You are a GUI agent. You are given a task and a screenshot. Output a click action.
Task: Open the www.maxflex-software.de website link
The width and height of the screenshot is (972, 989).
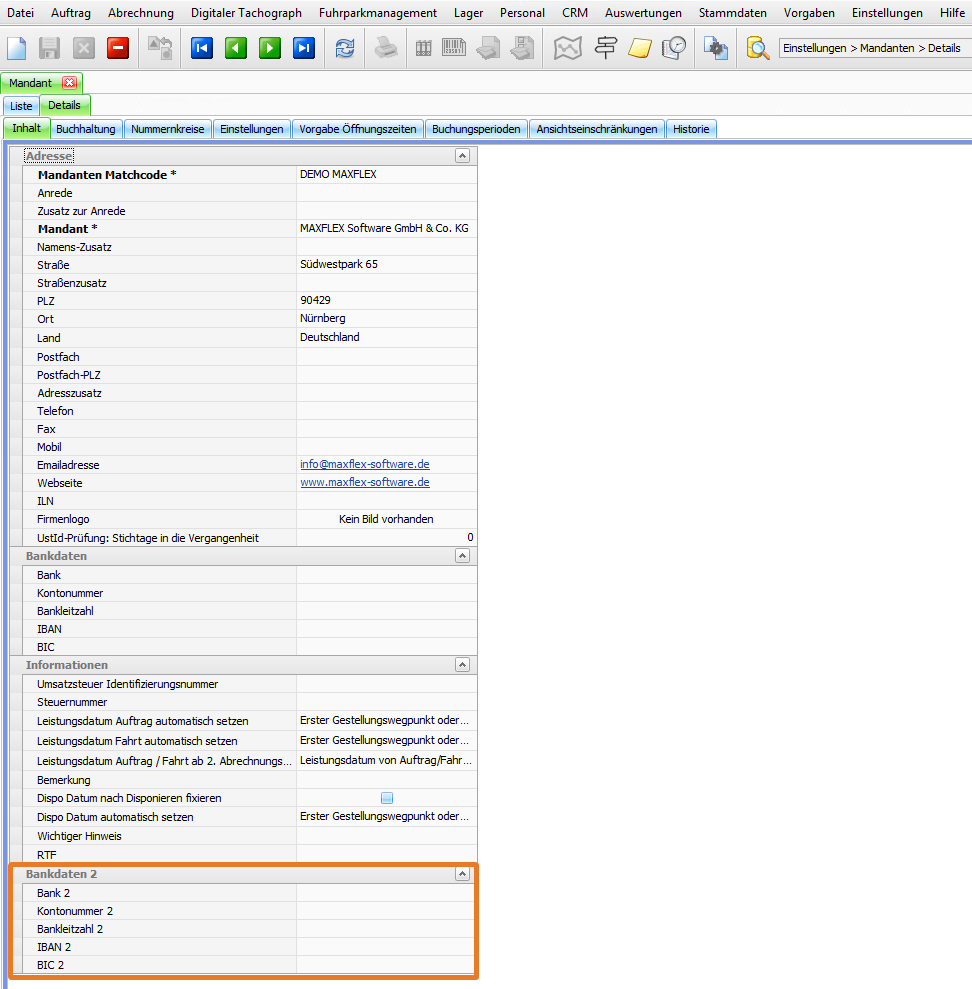tap(364, 482)
